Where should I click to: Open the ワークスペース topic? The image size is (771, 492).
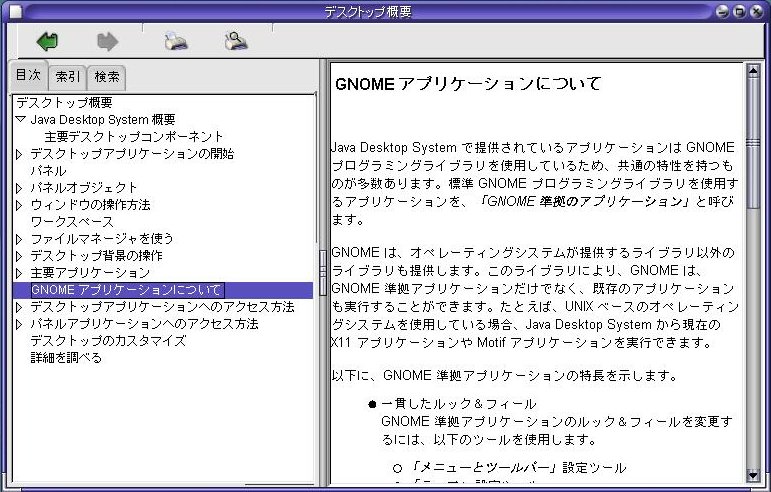[72, 222]
